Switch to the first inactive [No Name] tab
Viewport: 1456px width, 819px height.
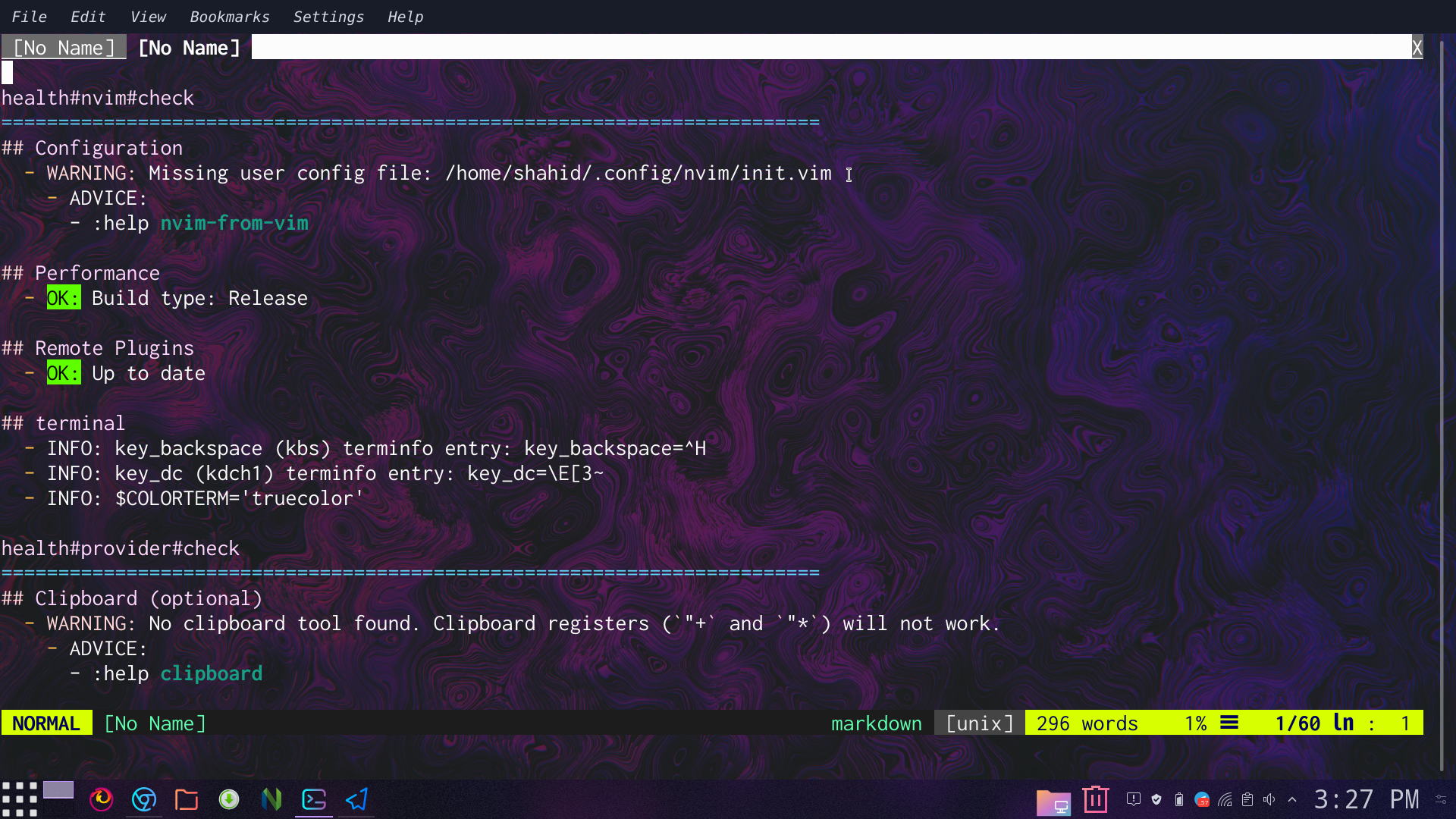point(64,48)
